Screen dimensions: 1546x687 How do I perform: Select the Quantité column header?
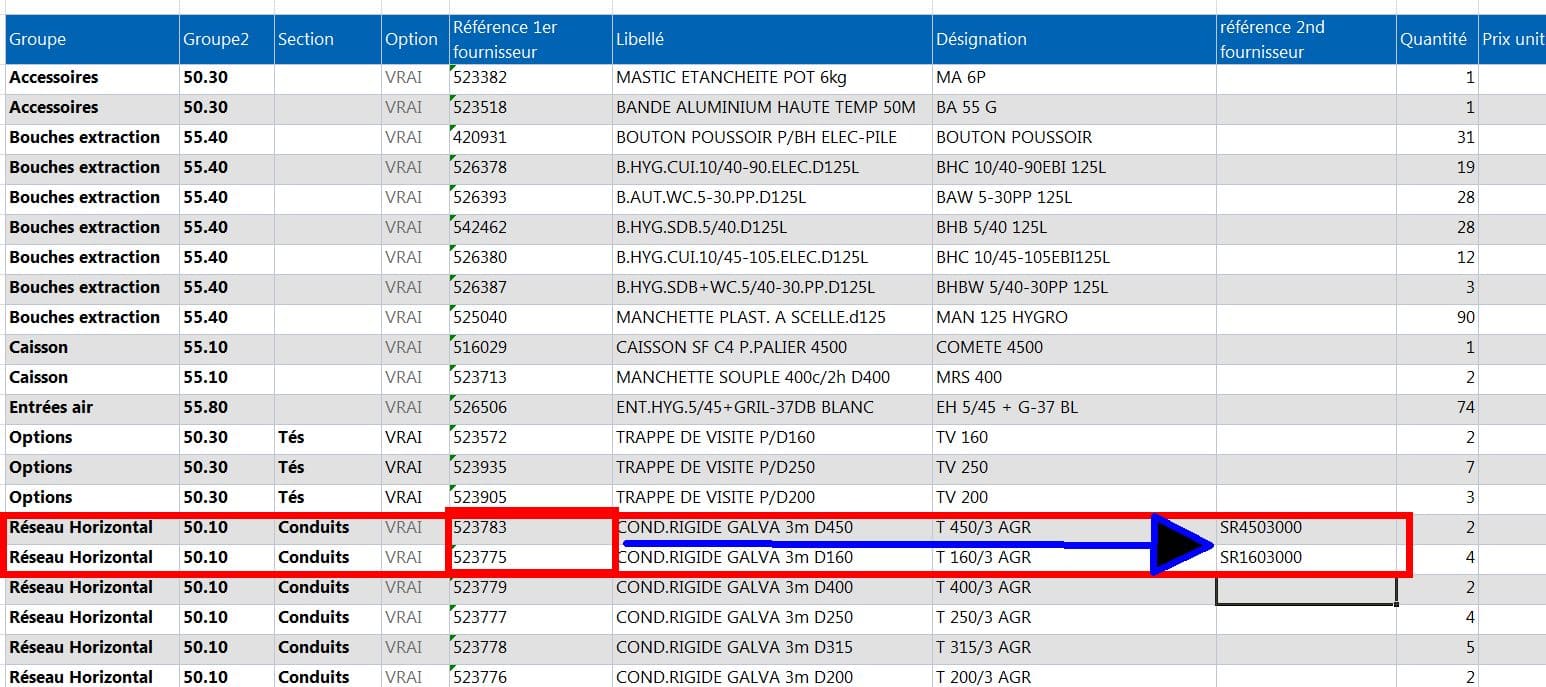(x=1437, y=39)
